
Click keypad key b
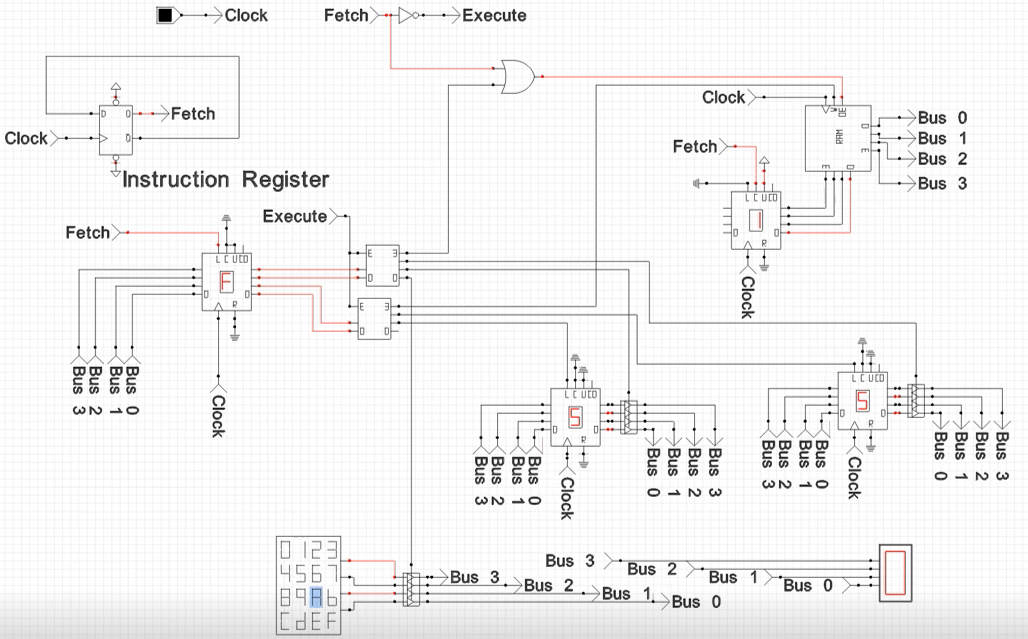(332, 597)
